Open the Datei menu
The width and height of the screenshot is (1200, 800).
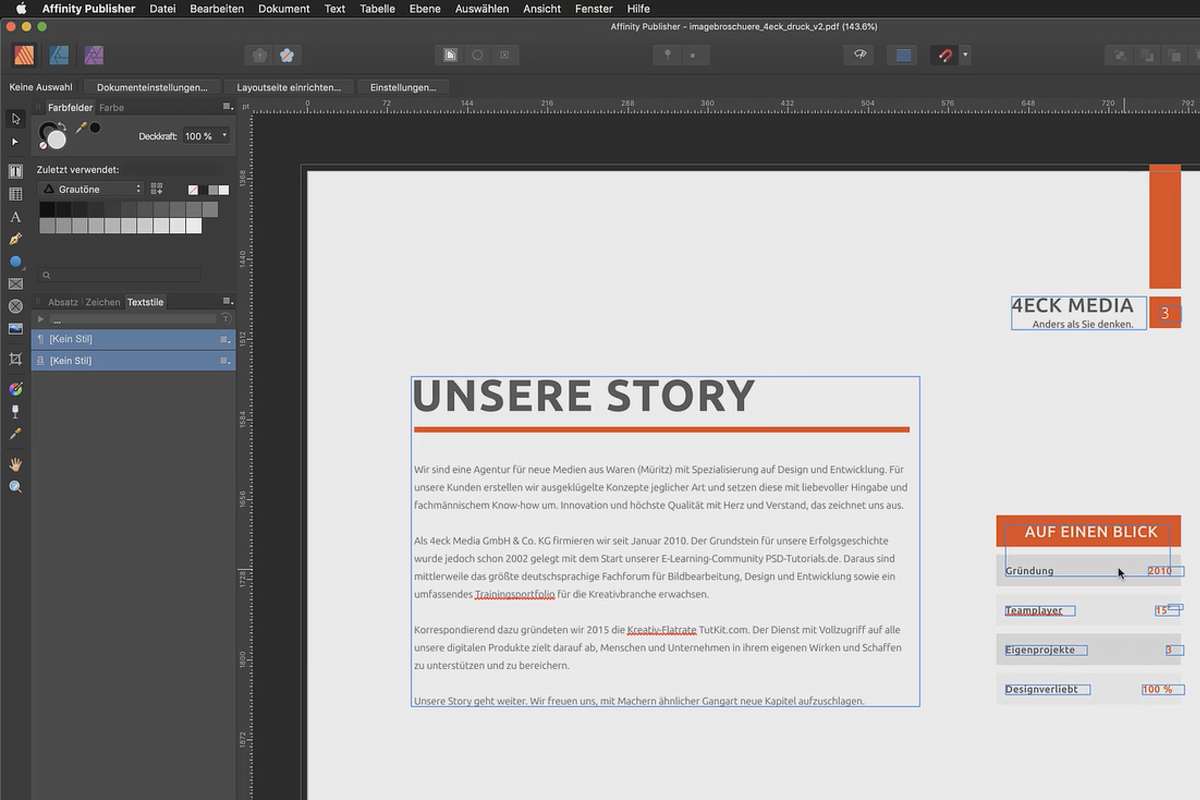pos(163,8)
